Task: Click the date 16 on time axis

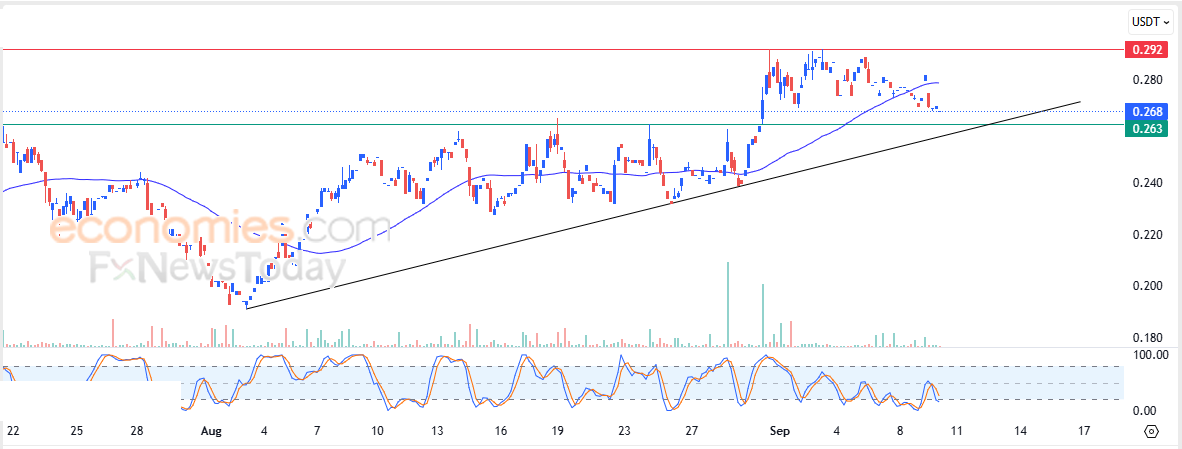Action: pos(501,432)
